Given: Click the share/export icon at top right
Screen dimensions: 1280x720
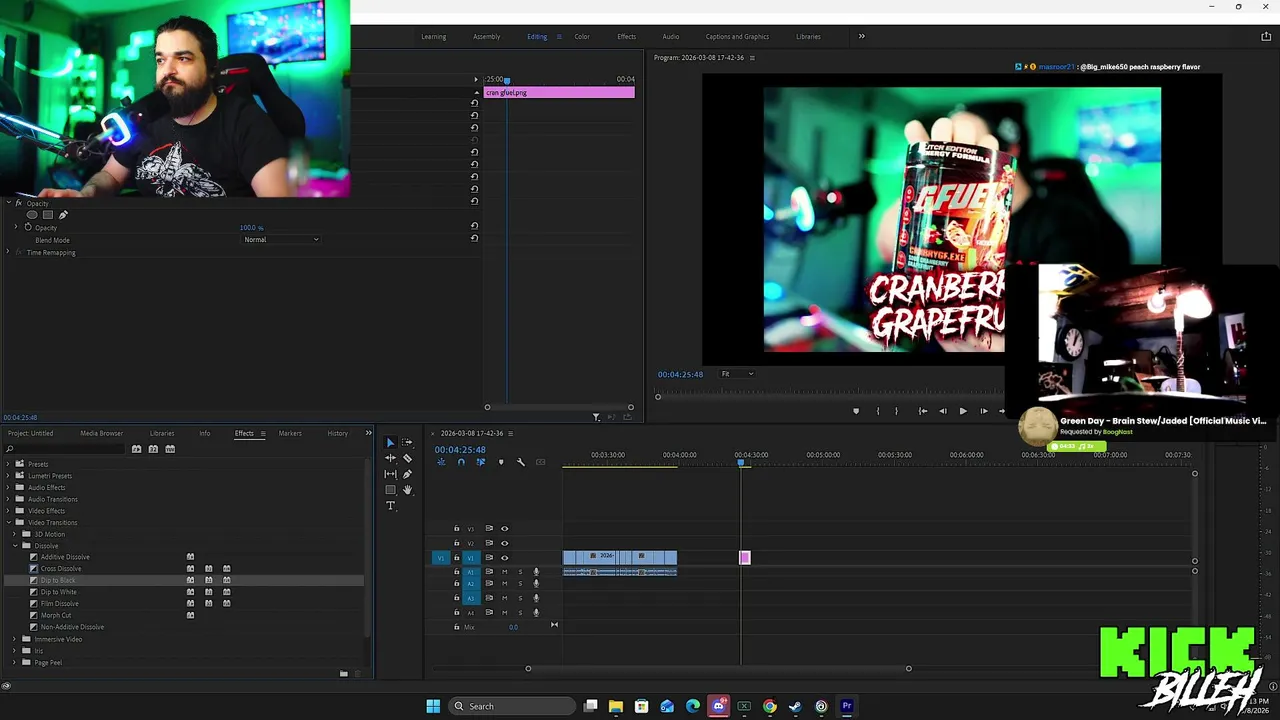Looking at the screenshot, I should click(x=1266, y=37).
